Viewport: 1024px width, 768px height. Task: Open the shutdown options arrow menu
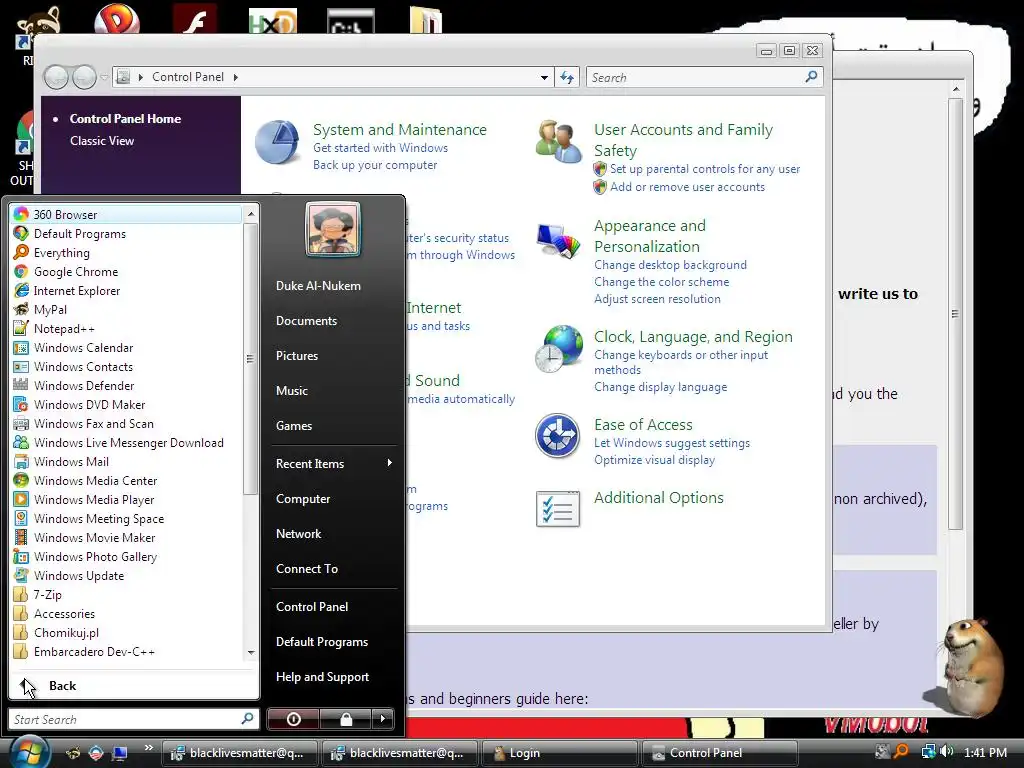[383, 719]
